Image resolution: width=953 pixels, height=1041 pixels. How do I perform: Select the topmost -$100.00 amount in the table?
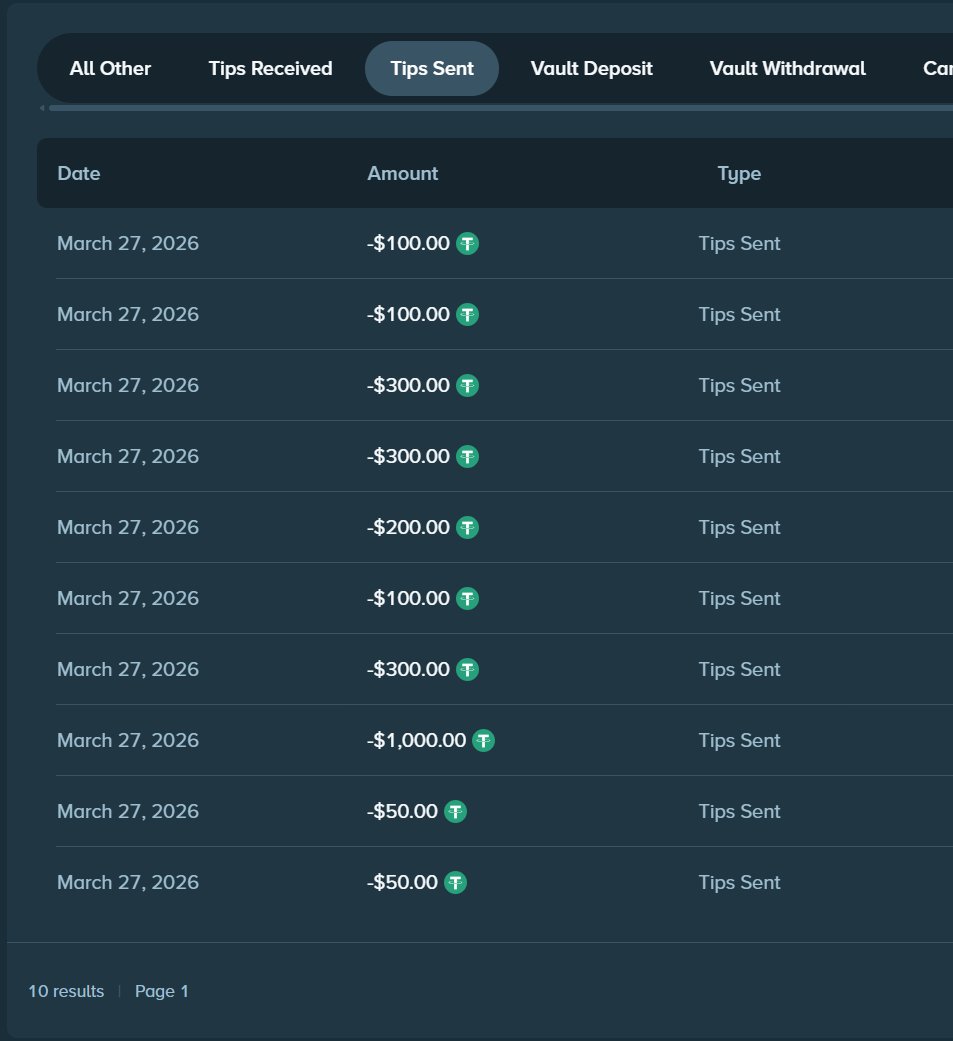coord(408,244)
